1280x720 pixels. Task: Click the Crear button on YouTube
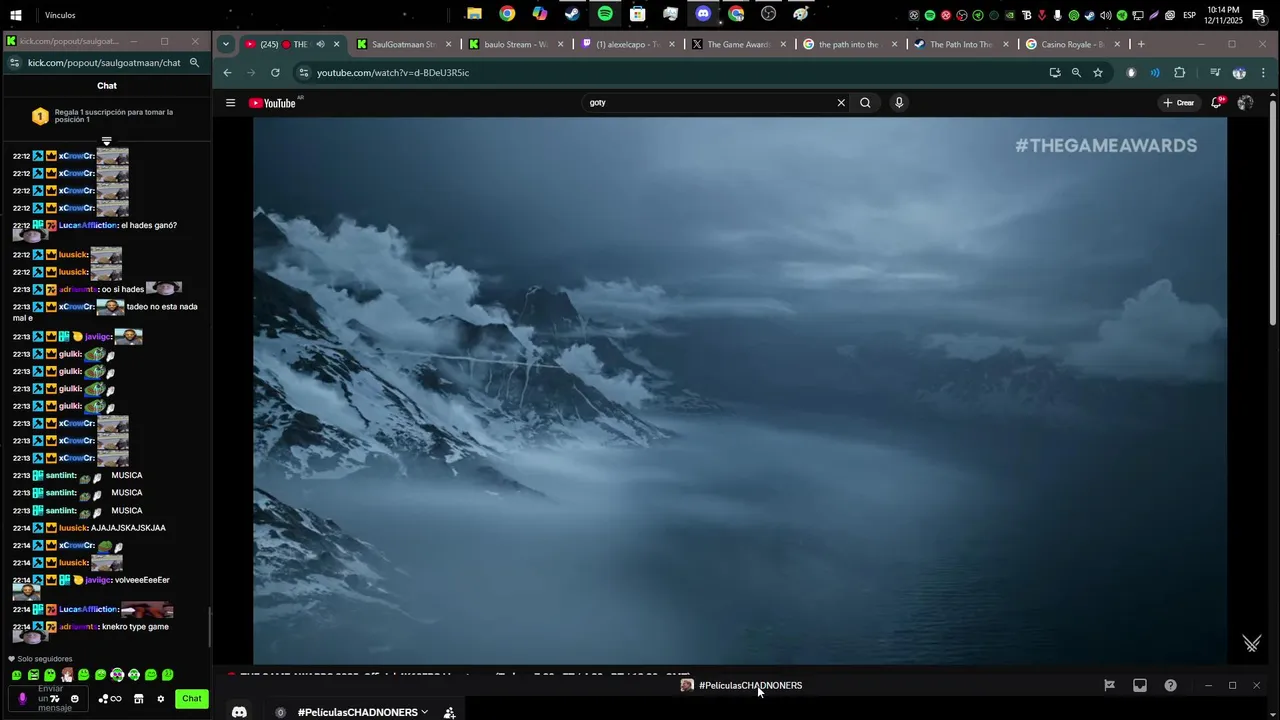tap(1178, 103)
